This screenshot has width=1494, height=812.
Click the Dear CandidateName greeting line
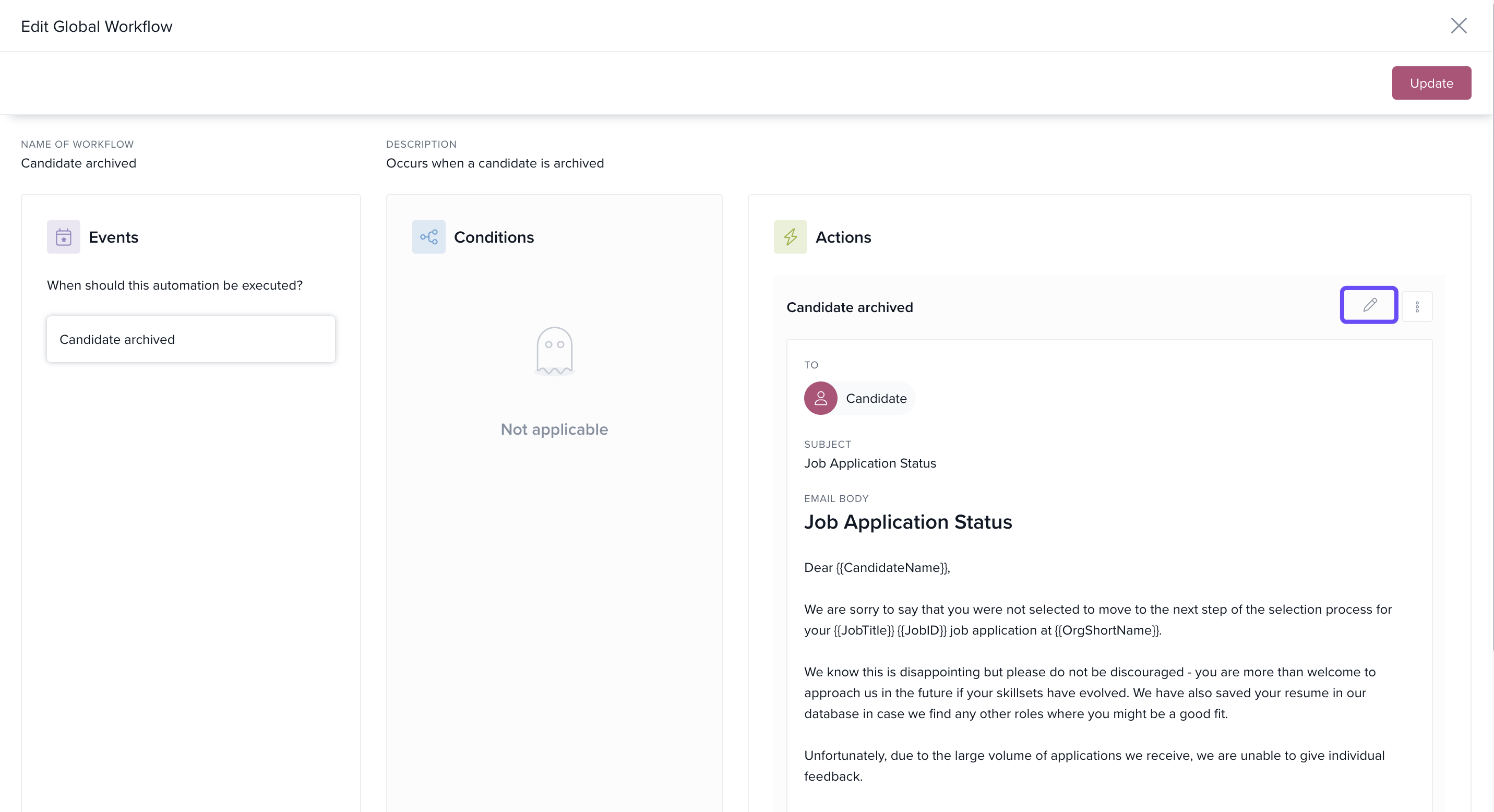point(876,568)
